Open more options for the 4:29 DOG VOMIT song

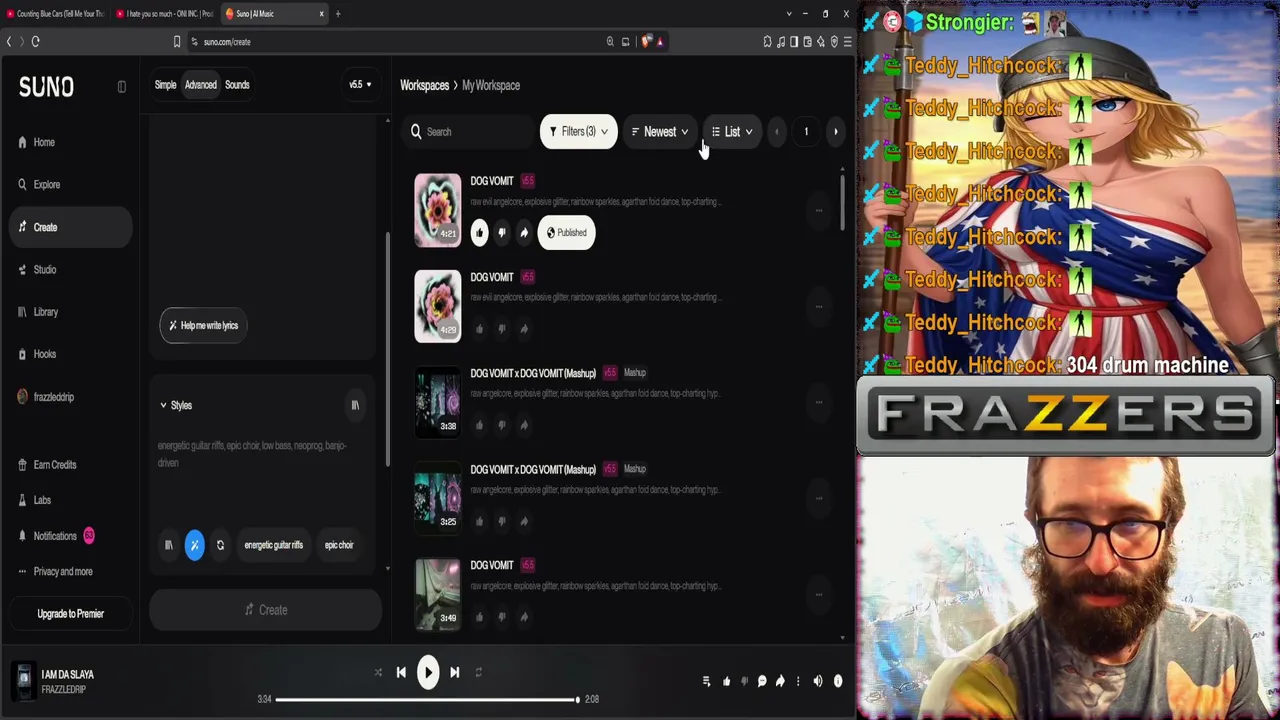click(819, 306)
